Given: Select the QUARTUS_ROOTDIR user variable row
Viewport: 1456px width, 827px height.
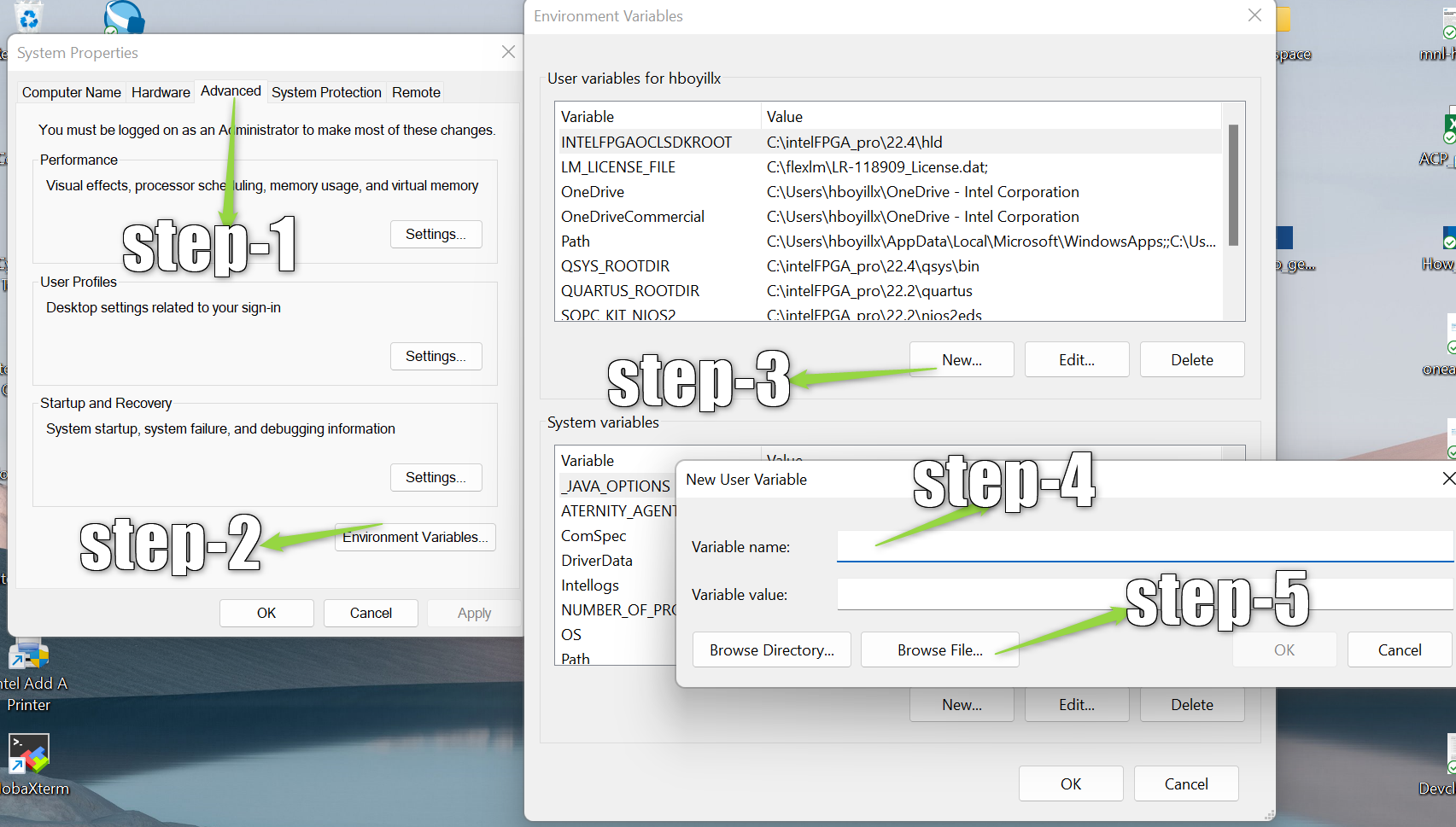Looking at the screenshot, I should coord(630,291).
